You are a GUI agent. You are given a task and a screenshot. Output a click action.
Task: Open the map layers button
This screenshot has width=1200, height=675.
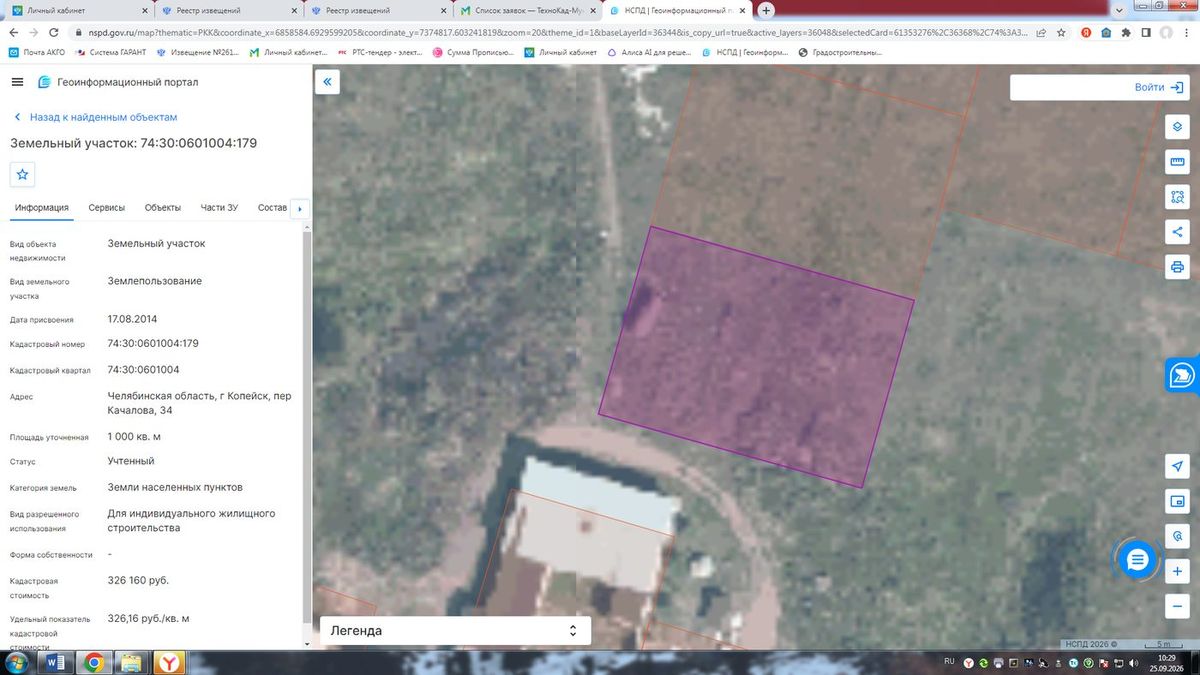pyautogui.click(x=1177, y=127)
